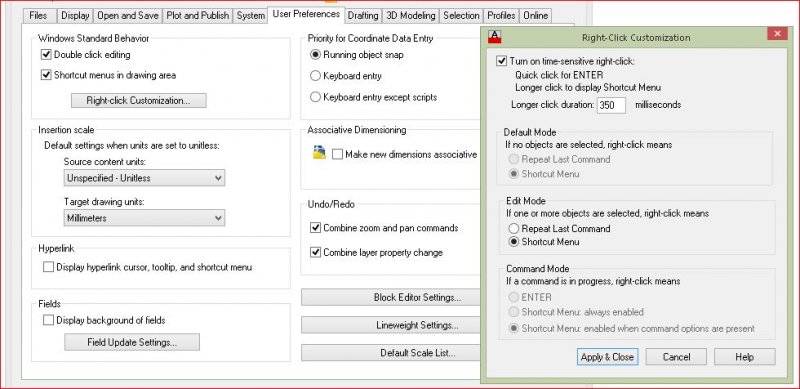
Task: Click AutoCAD icon in Right-Click Customization title bar
Action: [x=495, y=37]
